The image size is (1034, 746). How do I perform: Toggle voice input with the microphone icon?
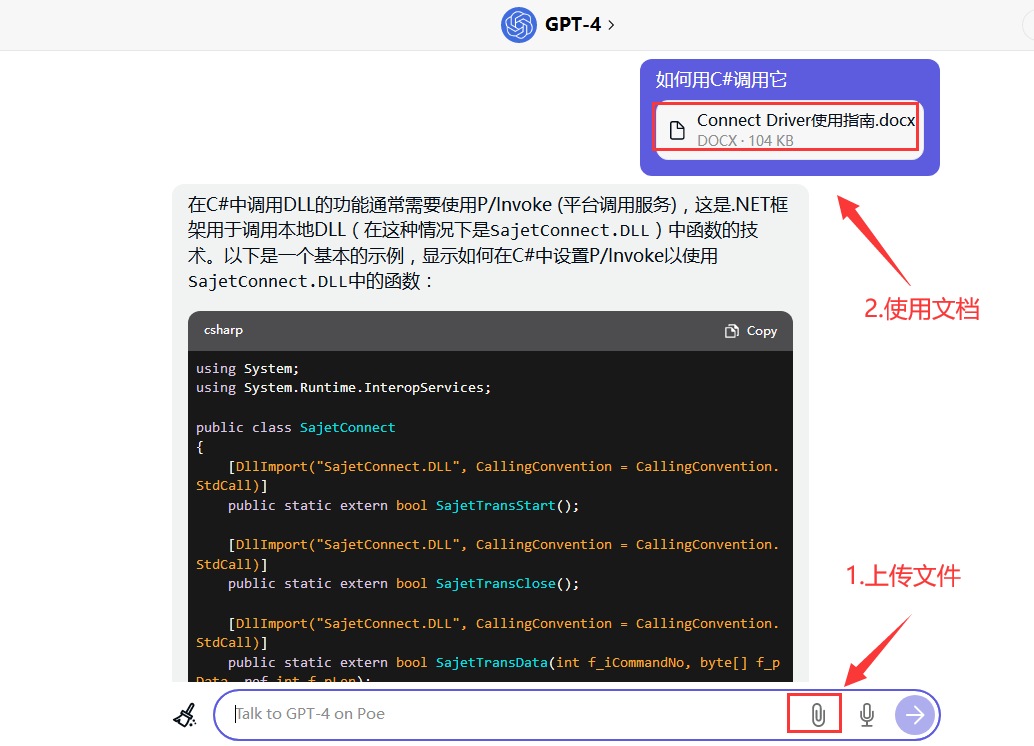(x=867, y=714)
